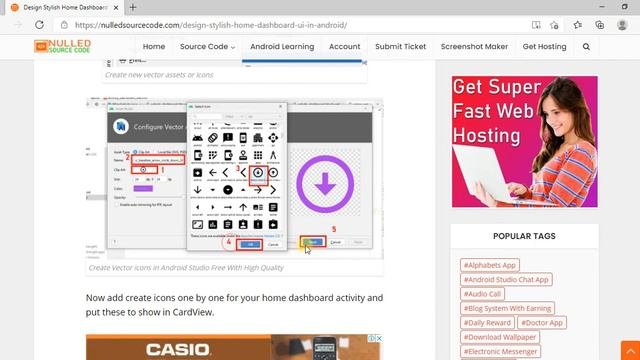Open the #Doctor App tag
The width and height of the screenshot is (640, 360).
(x=542, y=322)
